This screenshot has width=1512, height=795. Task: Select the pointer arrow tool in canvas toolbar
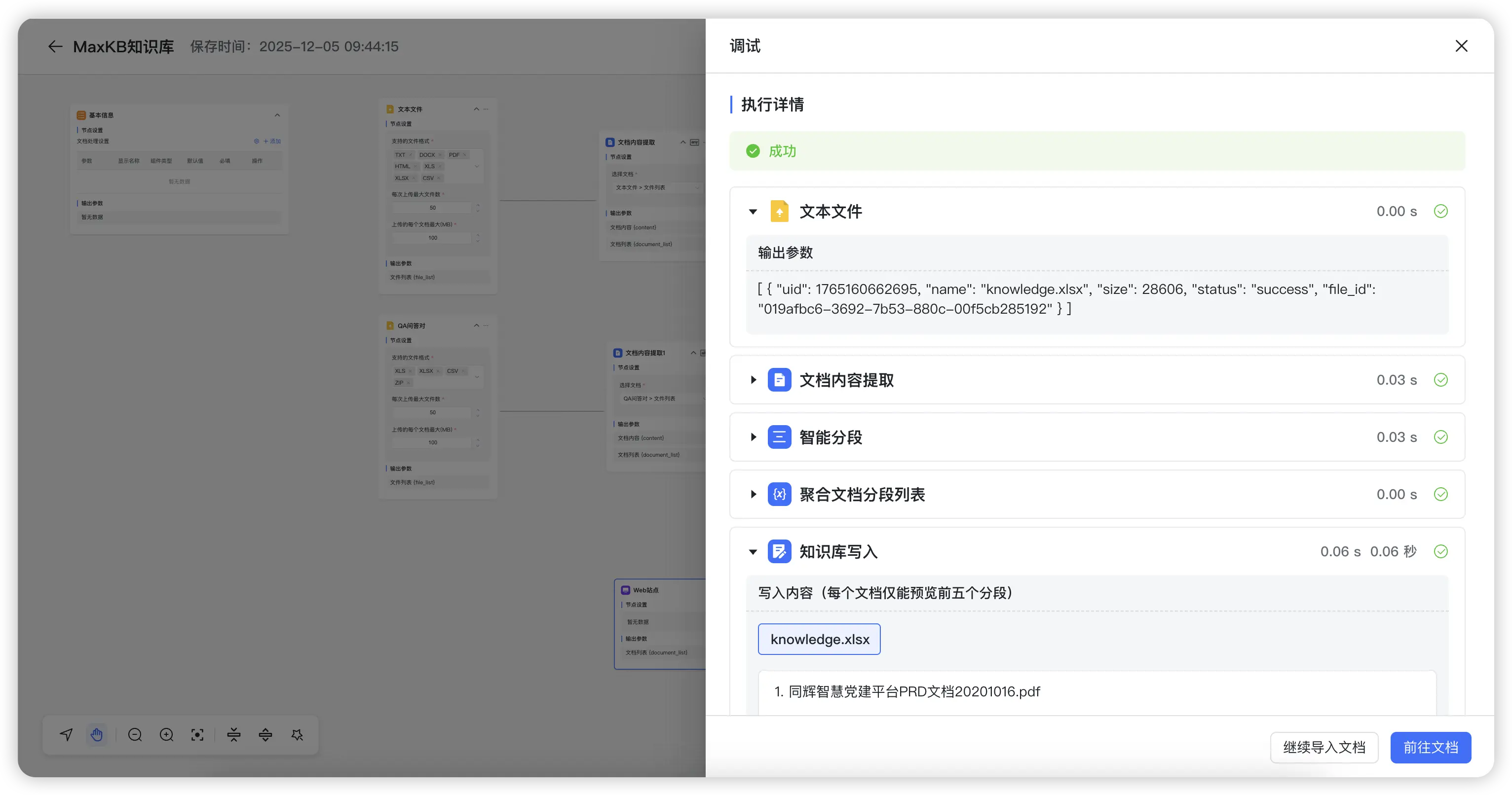pyautogui.click(x=66, y=734)
